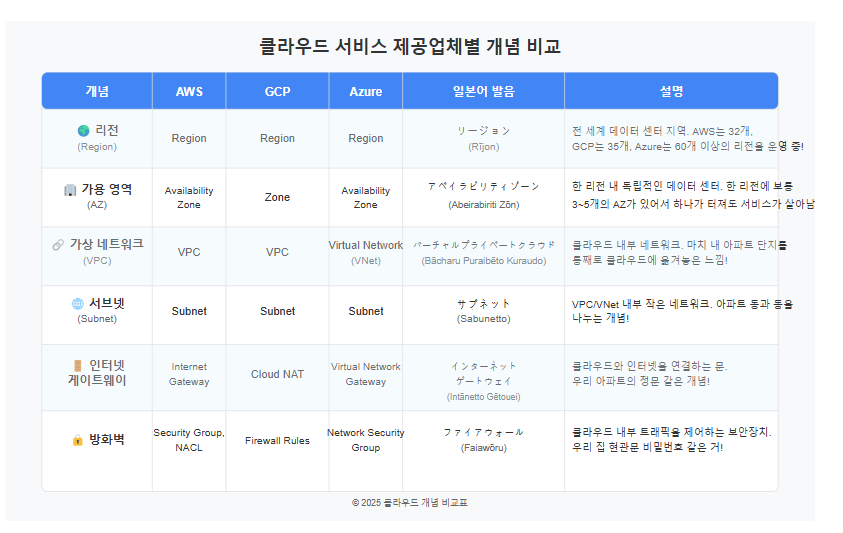The image size is (843, 533).
Task: Click the globe icon beside 리전
Action: click(x=83, y=131)
